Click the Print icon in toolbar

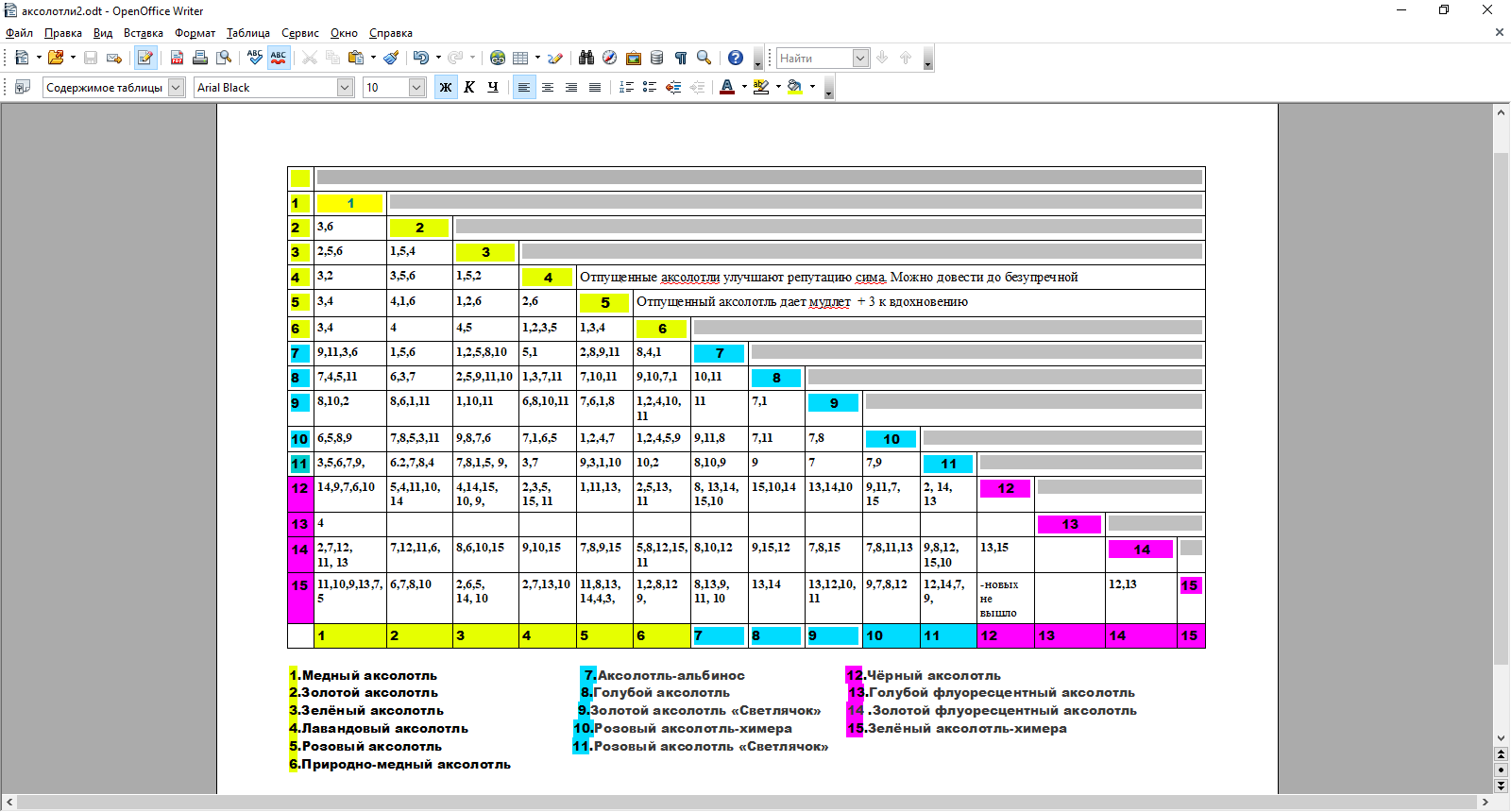200,58
